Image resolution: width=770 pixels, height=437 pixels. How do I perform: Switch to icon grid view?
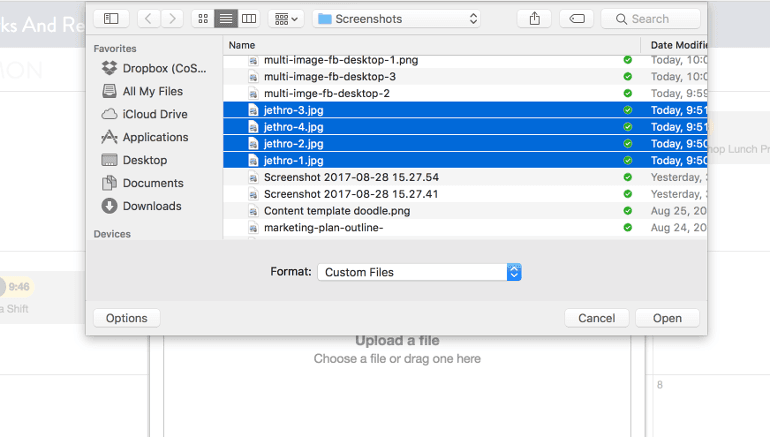point(204,18)
